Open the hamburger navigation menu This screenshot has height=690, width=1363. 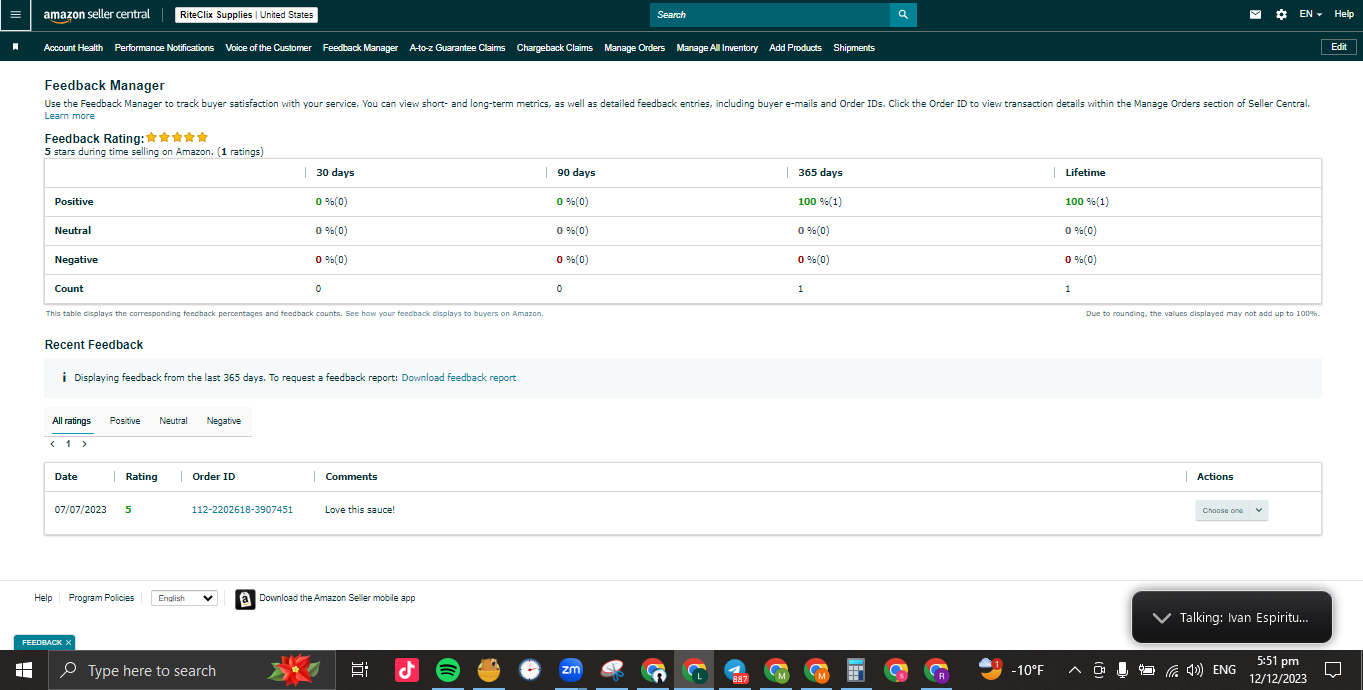point(15,15)
